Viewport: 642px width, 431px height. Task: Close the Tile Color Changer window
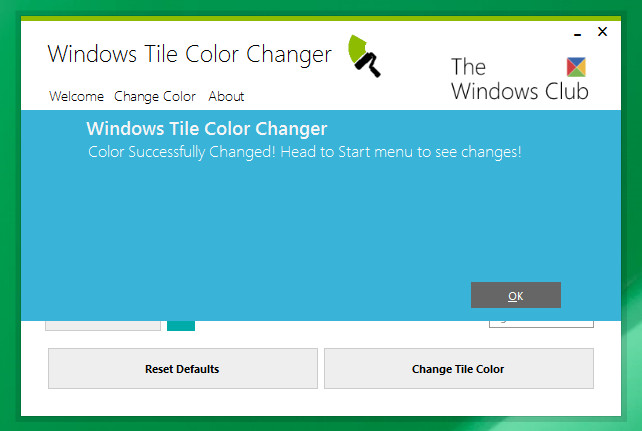(x=602, y=32)
